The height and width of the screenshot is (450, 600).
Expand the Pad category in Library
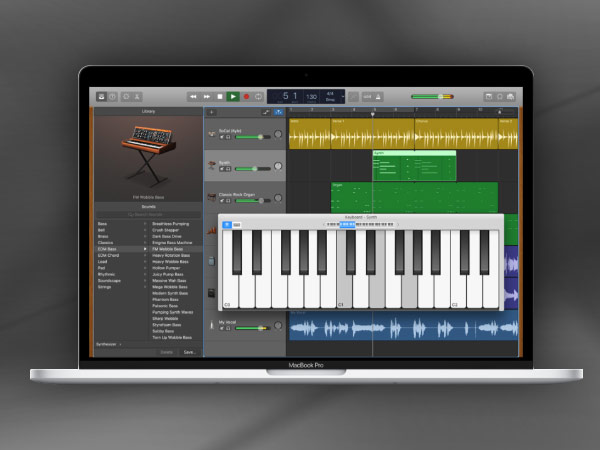tap(145, 268)
